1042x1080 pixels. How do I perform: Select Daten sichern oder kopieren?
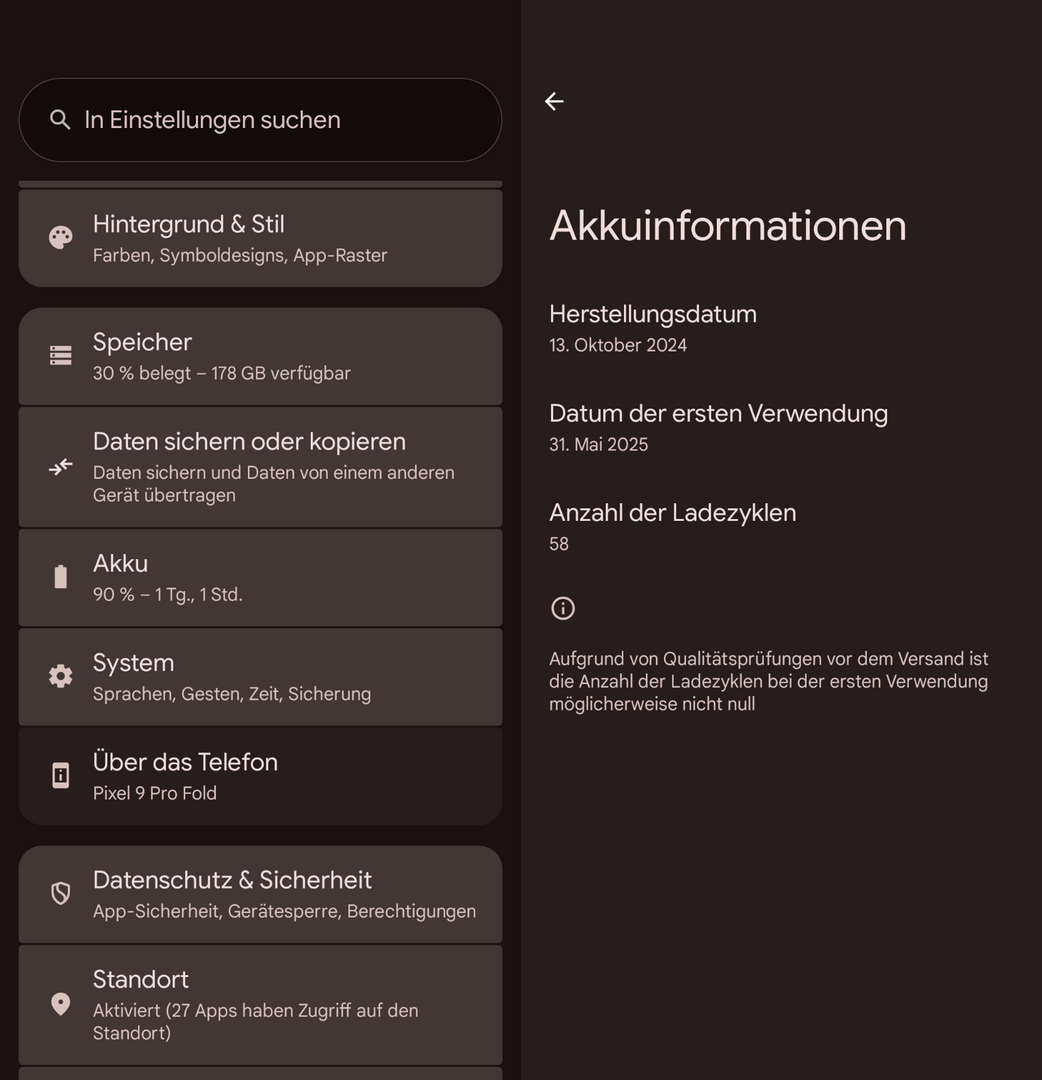pos(260,467)
